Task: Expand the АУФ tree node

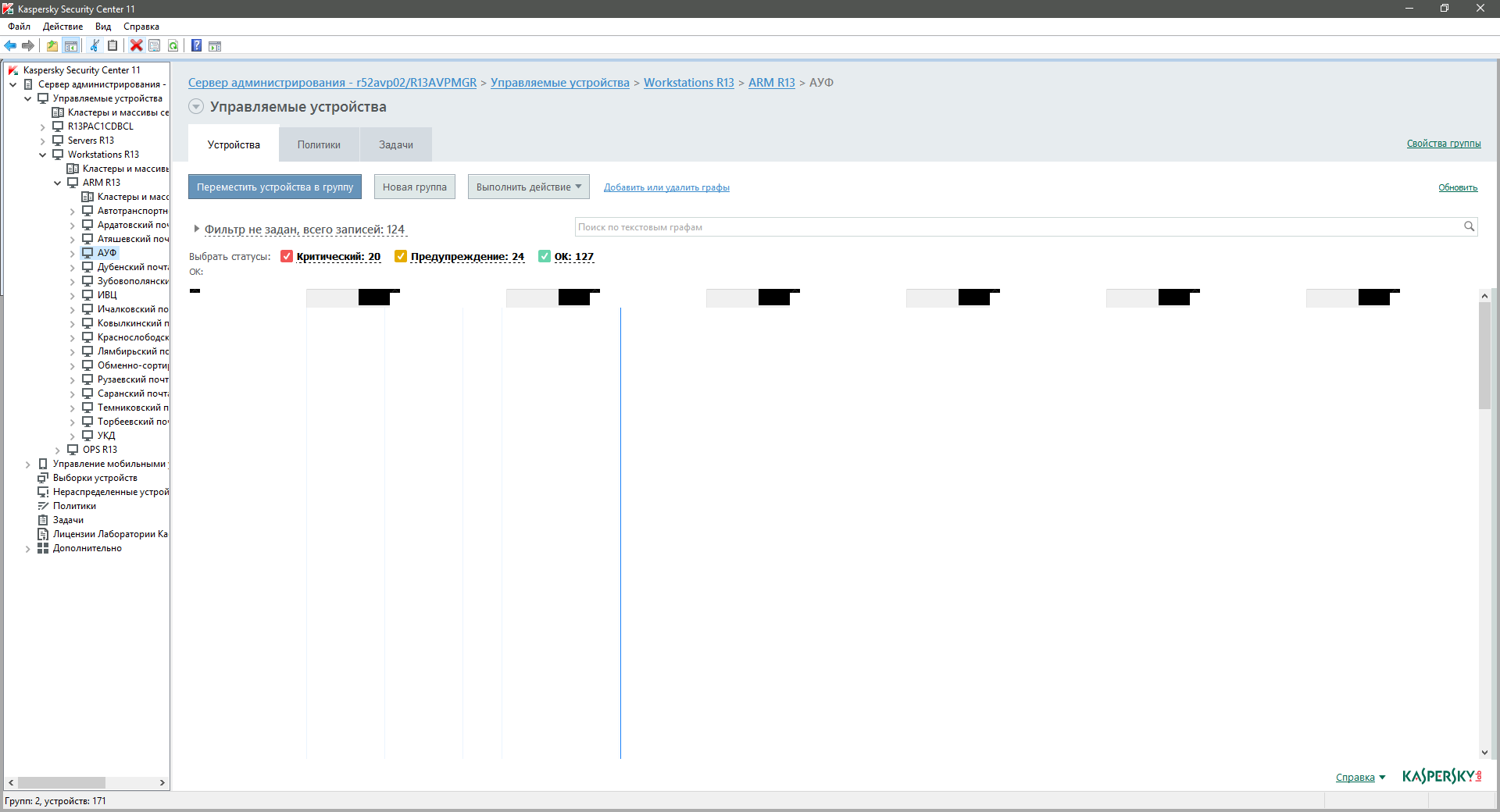Action: 73,253
